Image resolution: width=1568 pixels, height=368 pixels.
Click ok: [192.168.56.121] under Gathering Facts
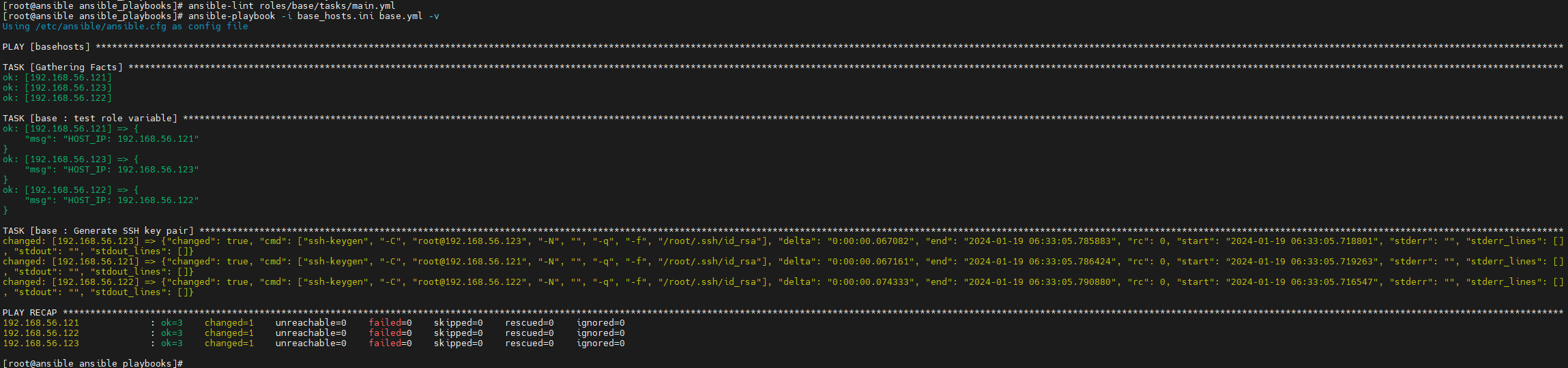57,77
